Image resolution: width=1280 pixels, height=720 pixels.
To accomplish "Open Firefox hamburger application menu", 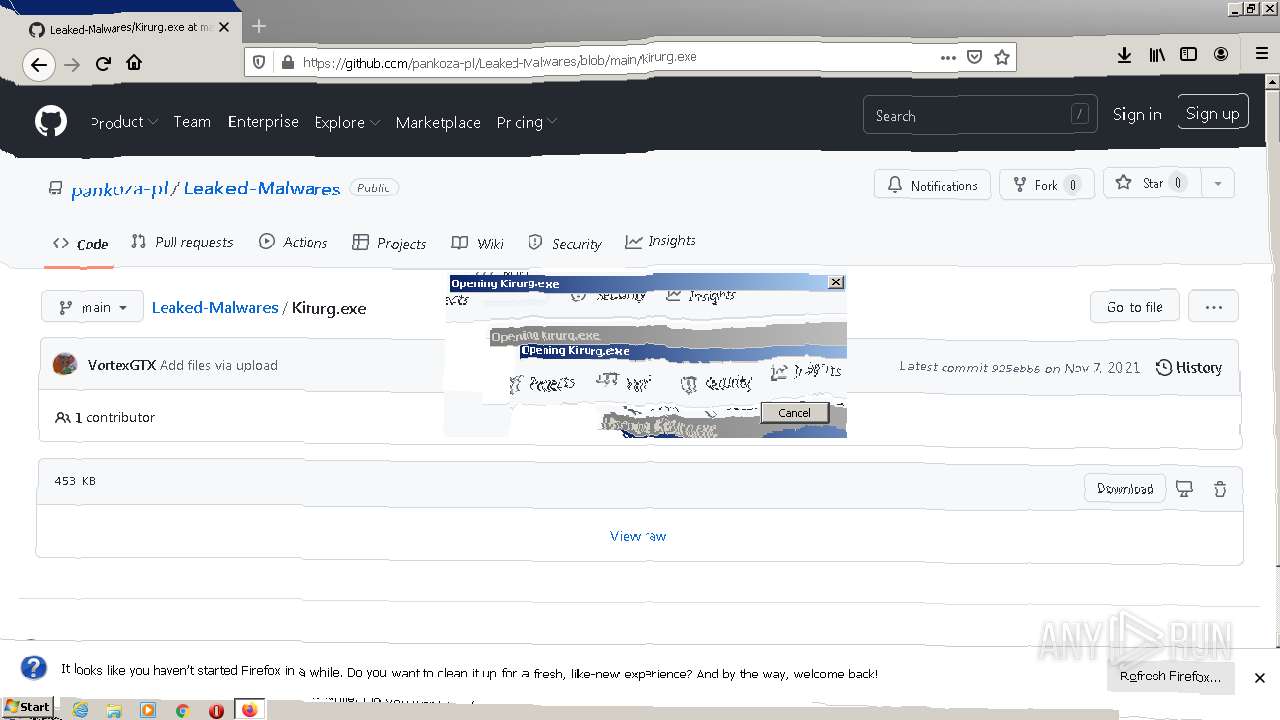I will tap(1261, 54).
